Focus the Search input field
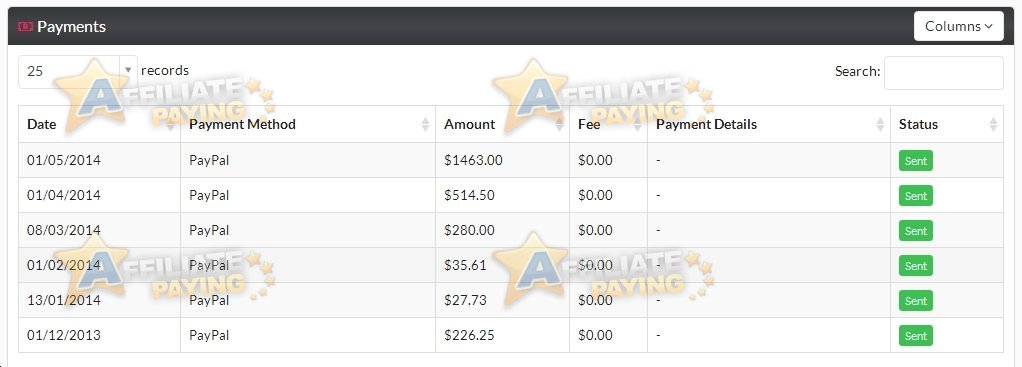Screen dimensions: 1022x367 point(944,72)
